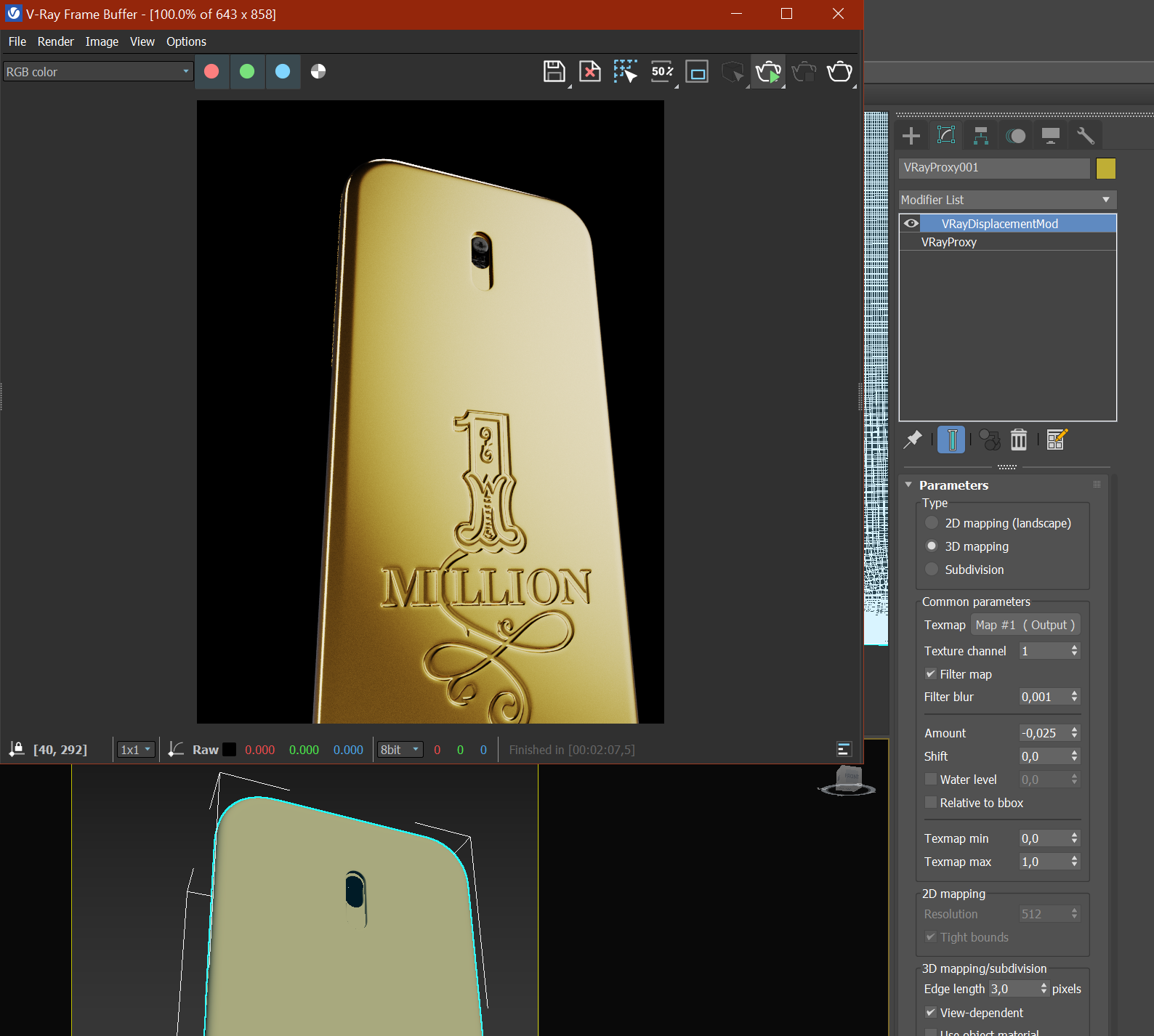Click Texmap Map #1 (Output) button
The height and width of the screenshot is (1036, 1154).
tap(1025, 625)
